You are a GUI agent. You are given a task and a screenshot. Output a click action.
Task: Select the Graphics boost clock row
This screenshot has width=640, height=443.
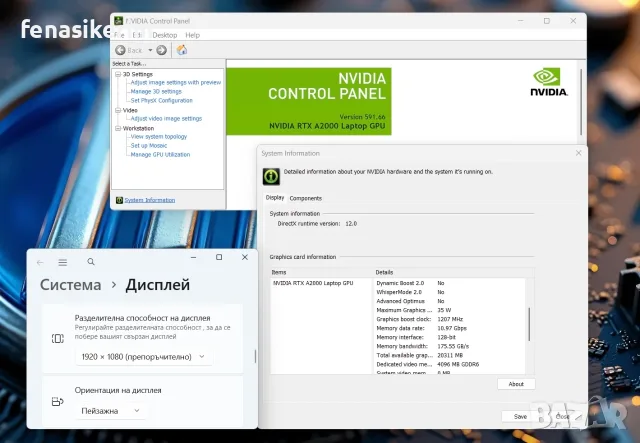[x=449, y=319]
